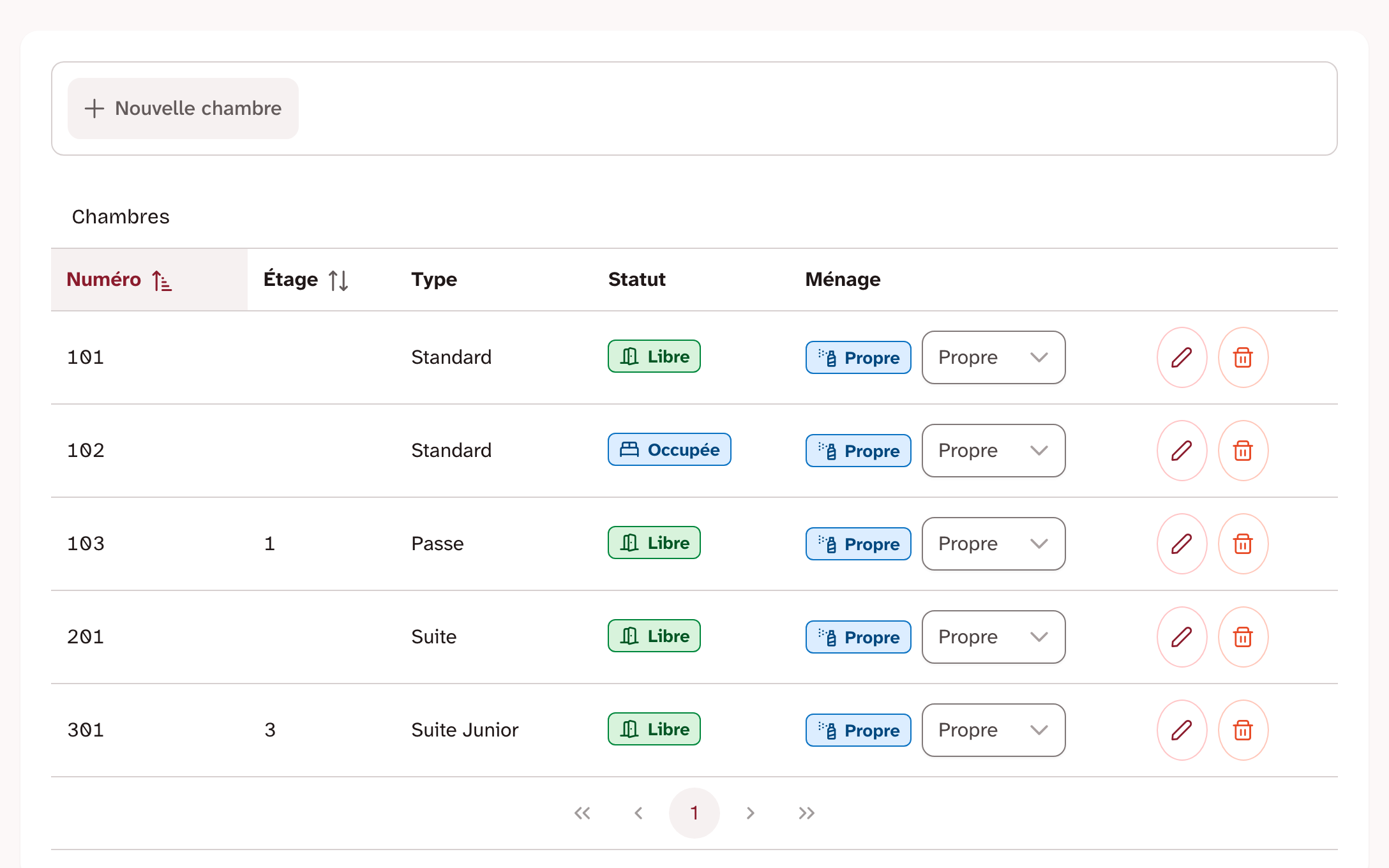
Task: Delete room 103 with the trash icon
Action: (x=1243, y=544)
